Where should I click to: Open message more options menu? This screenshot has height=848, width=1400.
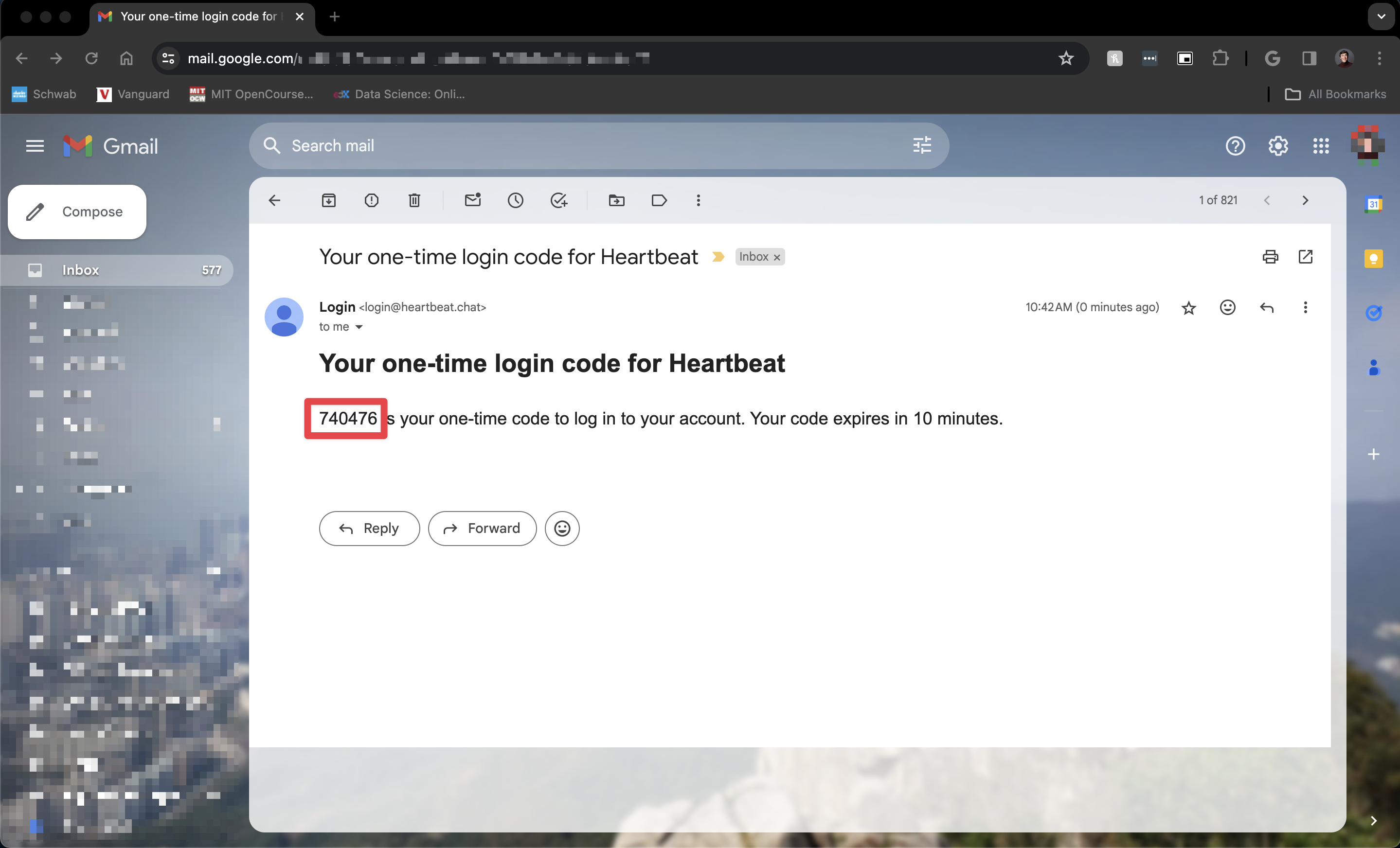[1305, 307]
